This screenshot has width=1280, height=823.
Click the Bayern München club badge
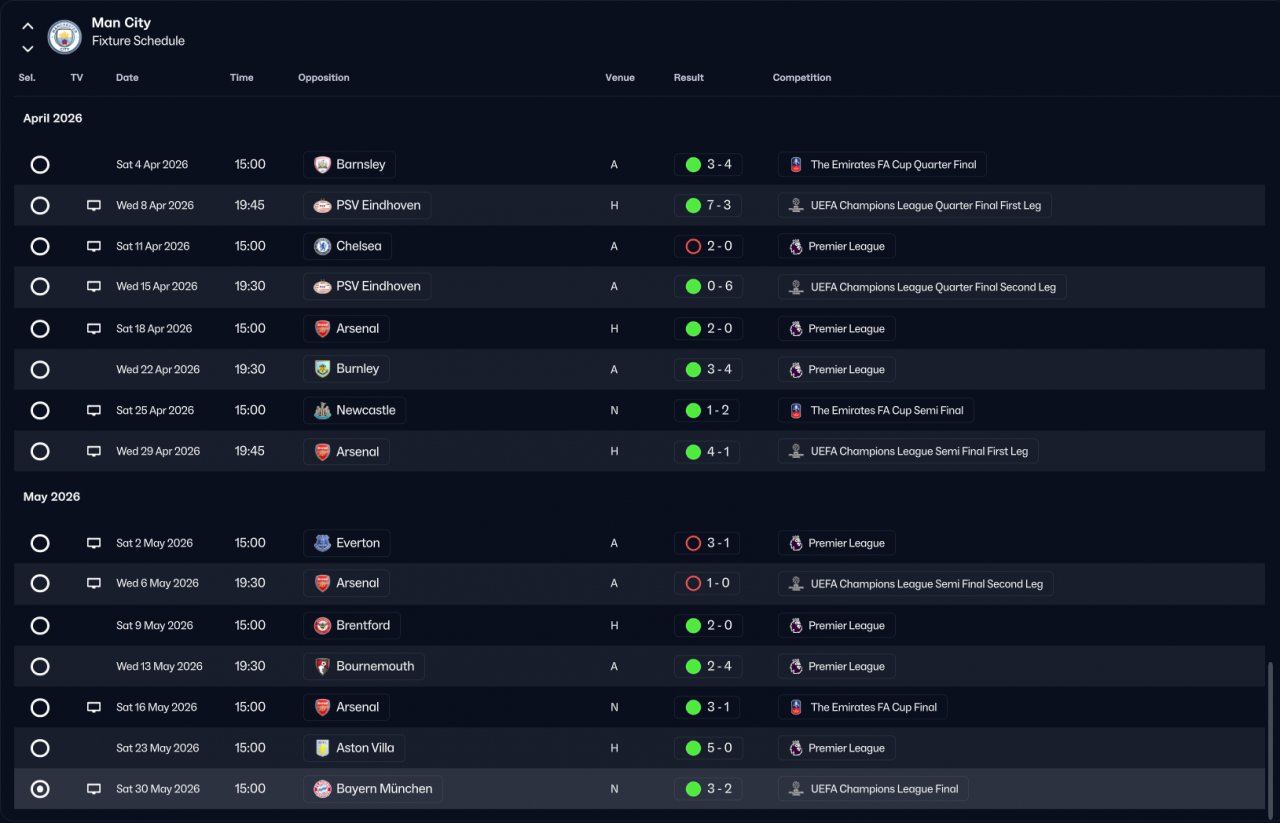pos(322,789)
